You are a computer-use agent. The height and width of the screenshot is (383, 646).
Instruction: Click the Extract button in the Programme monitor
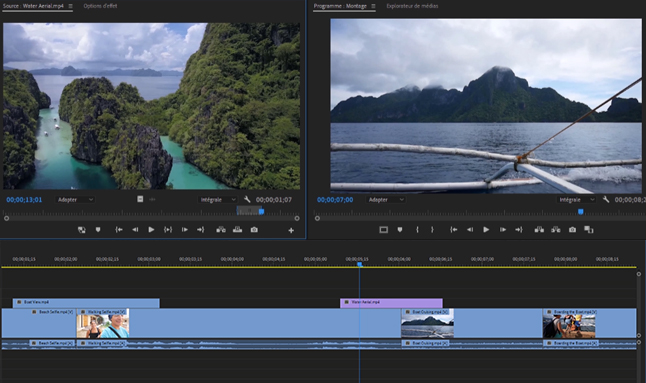click(556, 230)
